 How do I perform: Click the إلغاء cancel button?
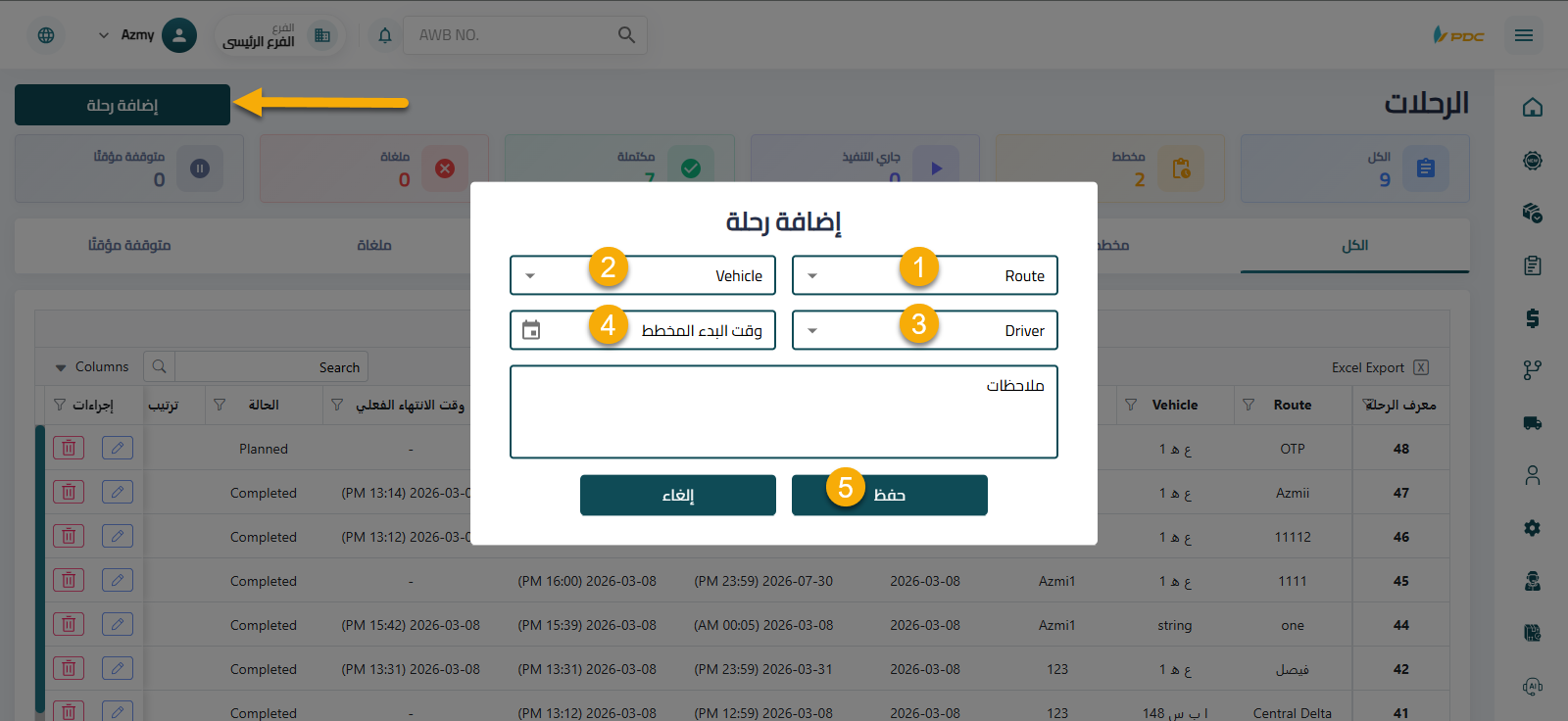coord(678,495)
